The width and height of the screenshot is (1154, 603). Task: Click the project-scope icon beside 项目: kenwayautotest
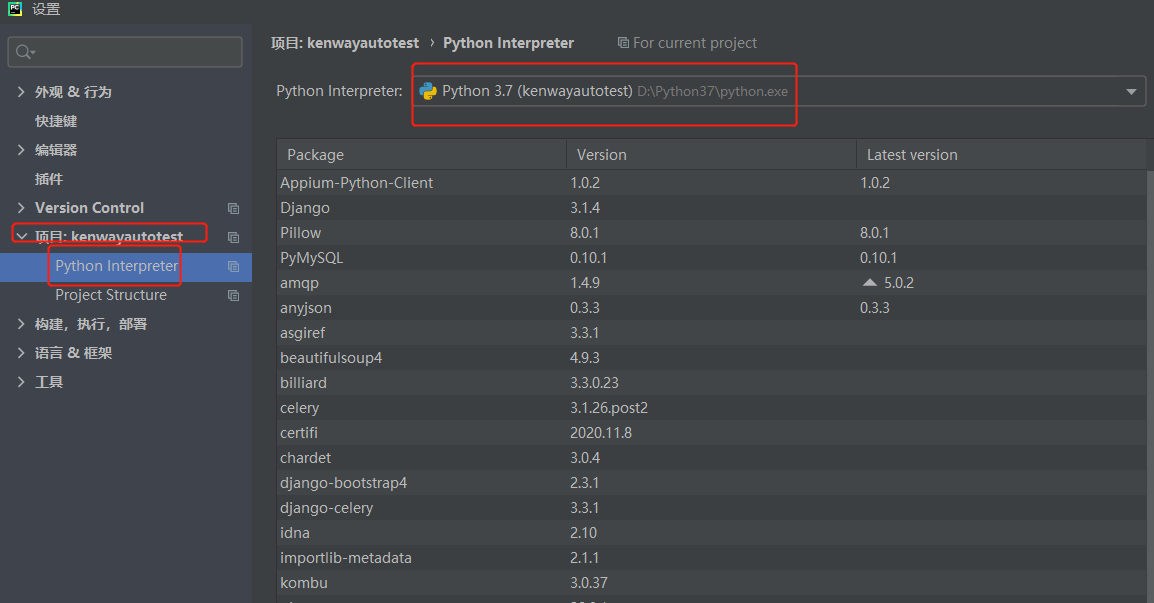pyautogui.click(x=233, y=237)
